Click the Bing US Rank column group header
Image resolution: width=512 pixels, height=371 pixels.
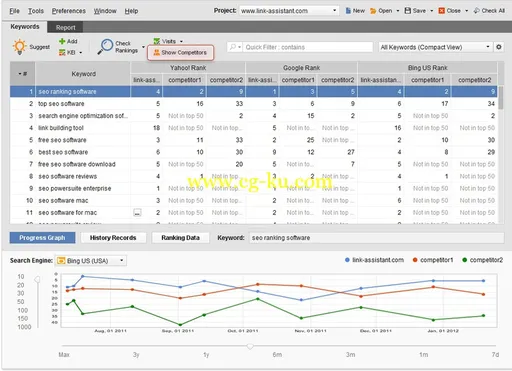click(x=427, y=68)
